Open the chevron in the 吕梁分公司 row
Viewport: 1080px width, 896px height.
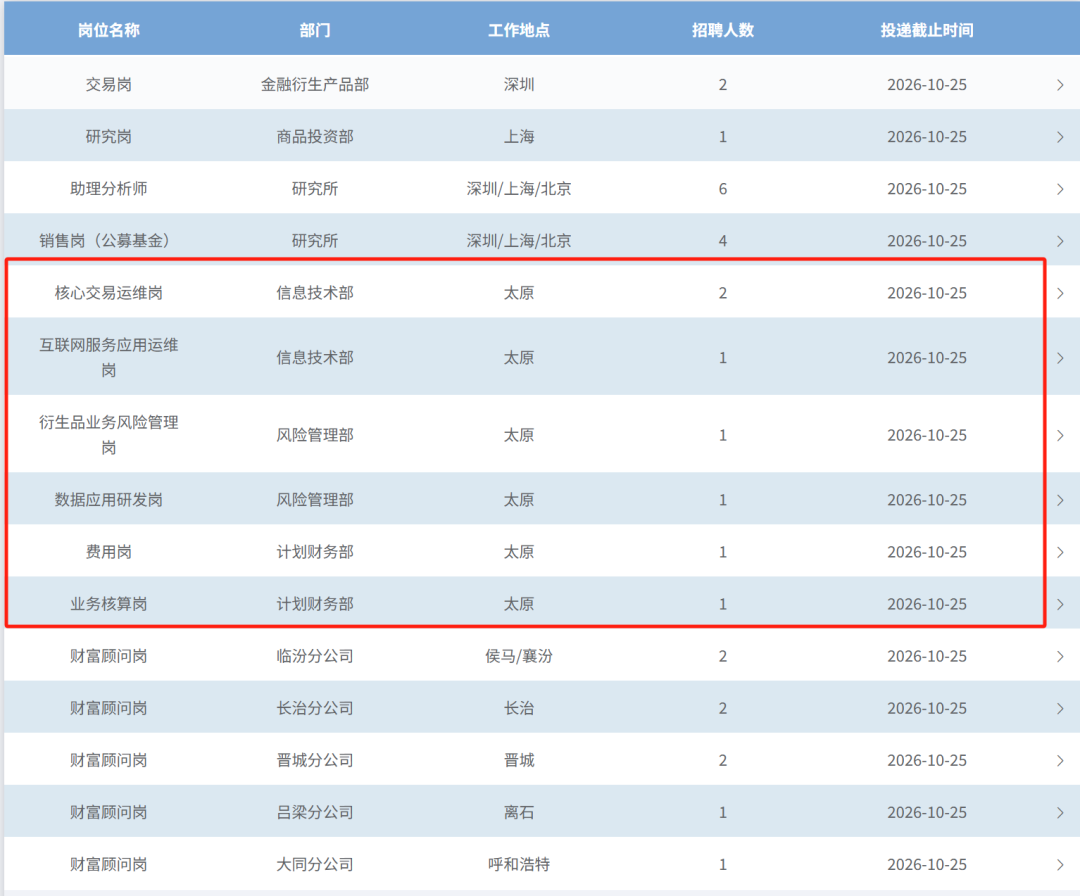tap(1060, 813)
